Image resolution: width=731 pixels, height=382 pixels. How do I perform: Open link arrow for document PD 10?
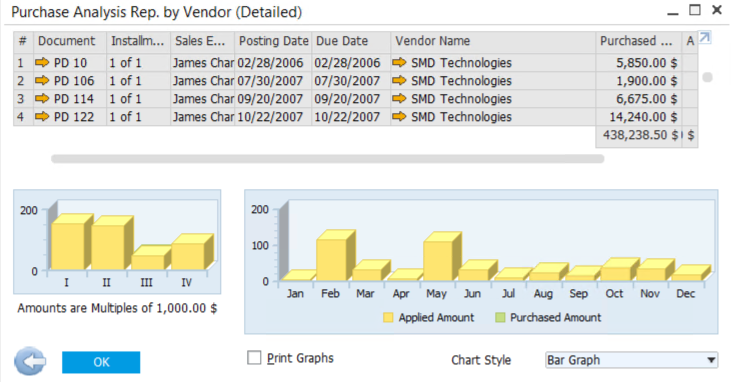pyautogui.click(x=42, y=63)
